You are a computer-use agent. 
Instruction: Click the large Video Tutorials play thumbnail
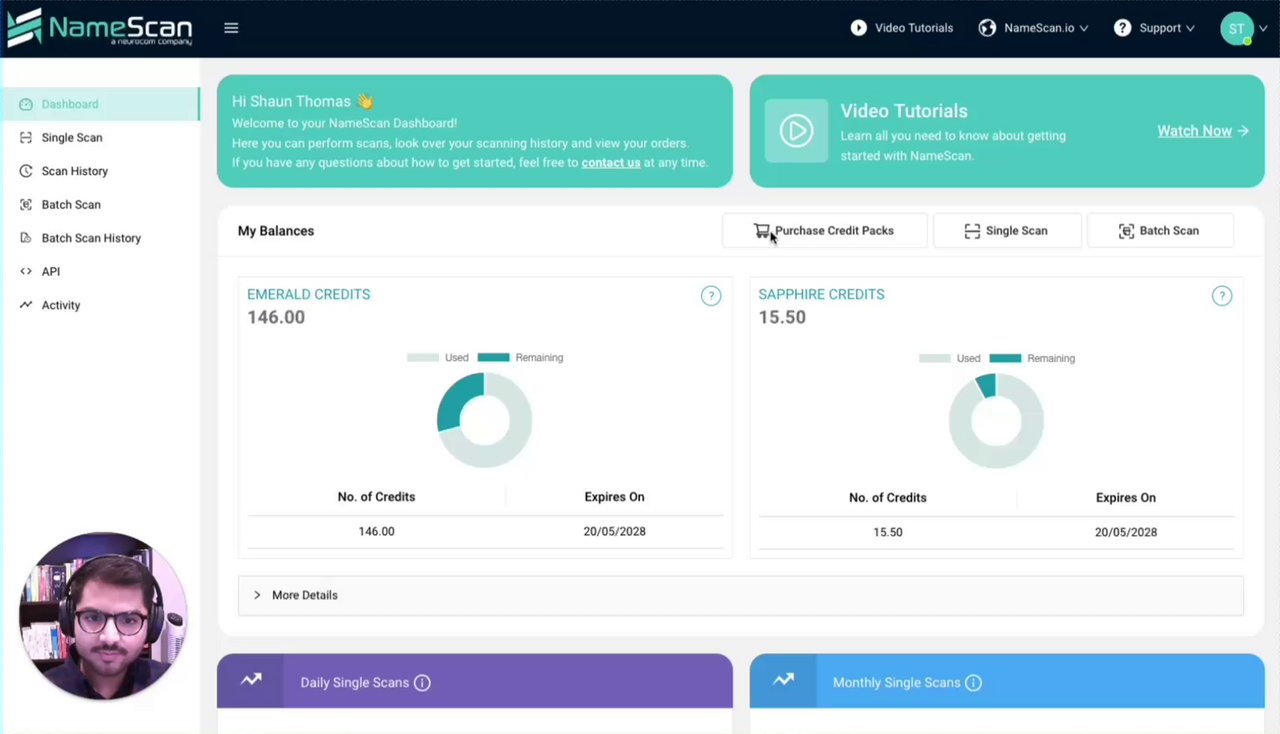pyautogui.click(x=796, y=131)
